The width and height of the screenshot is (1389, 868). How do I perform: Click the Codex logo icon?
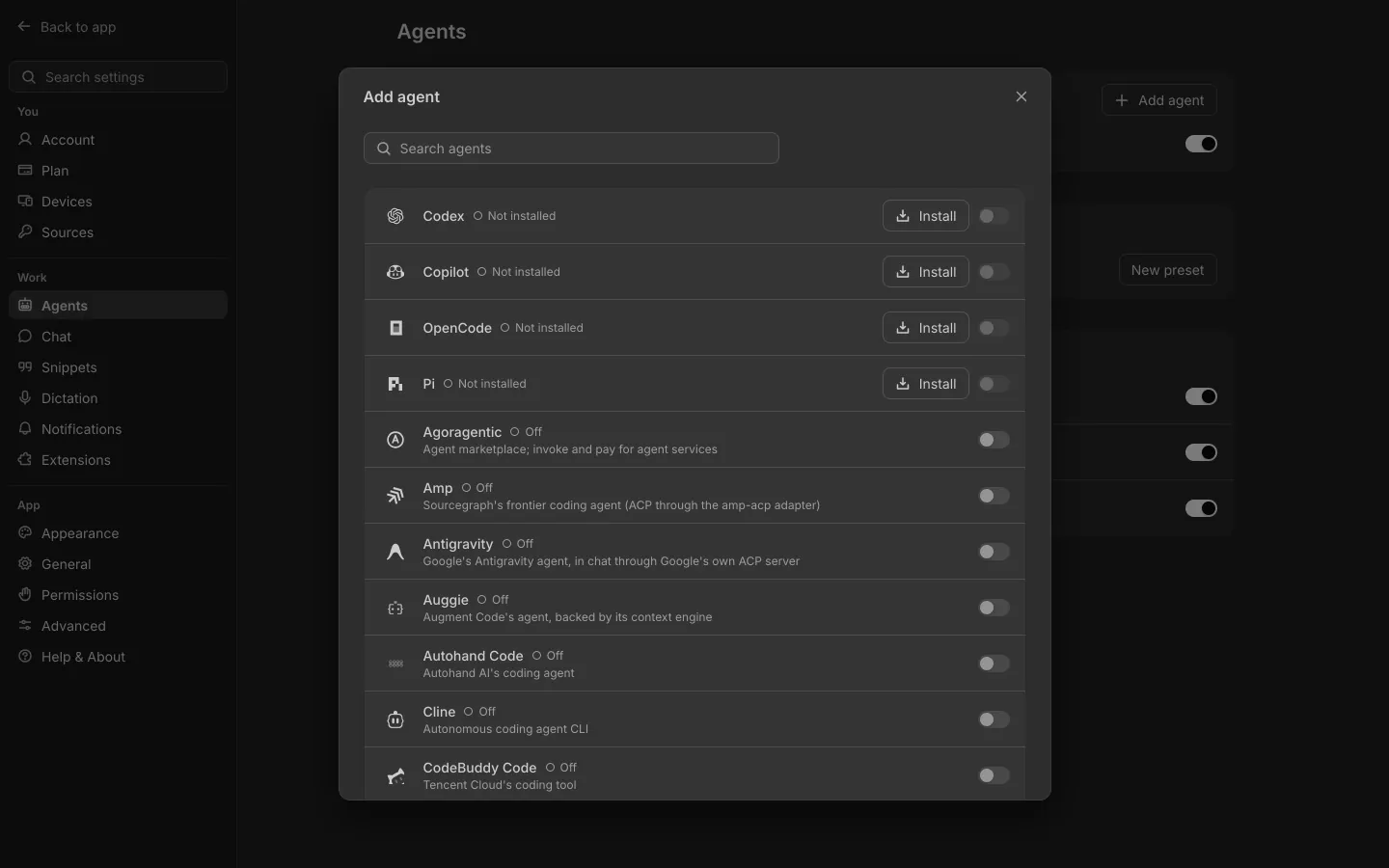[x=395, y=216]
